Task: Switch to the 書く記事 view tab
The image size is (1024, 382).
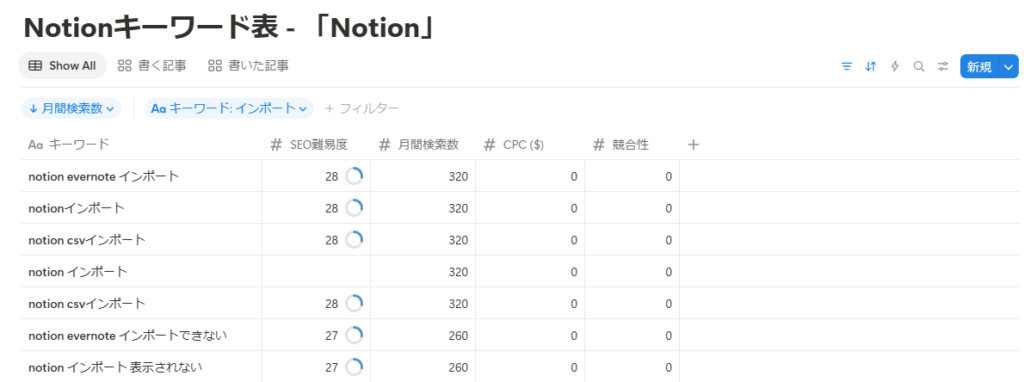Action: pos(152,65)
